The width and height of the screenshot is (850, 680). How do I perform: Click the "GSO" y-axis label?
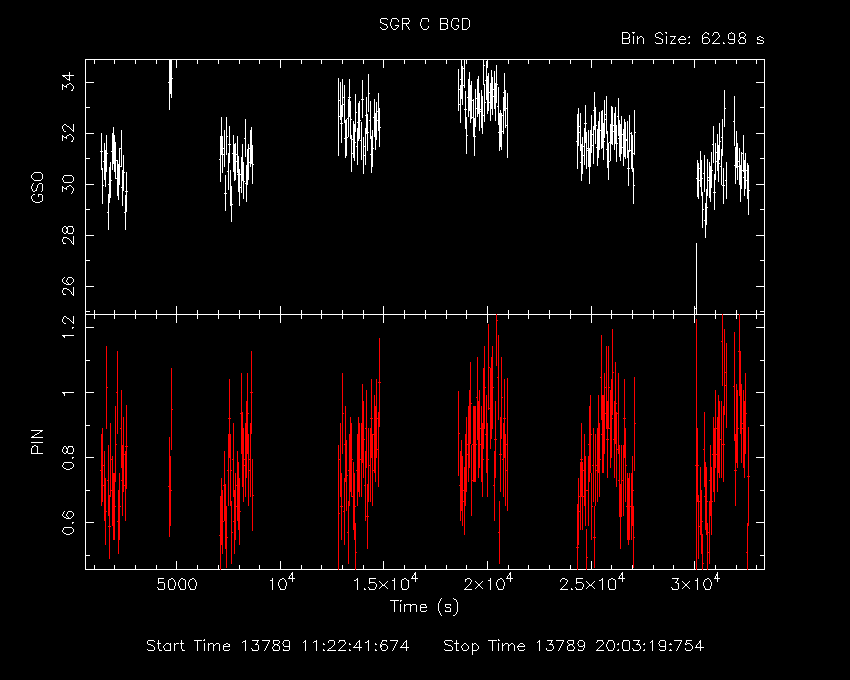[x=37, y=187]
